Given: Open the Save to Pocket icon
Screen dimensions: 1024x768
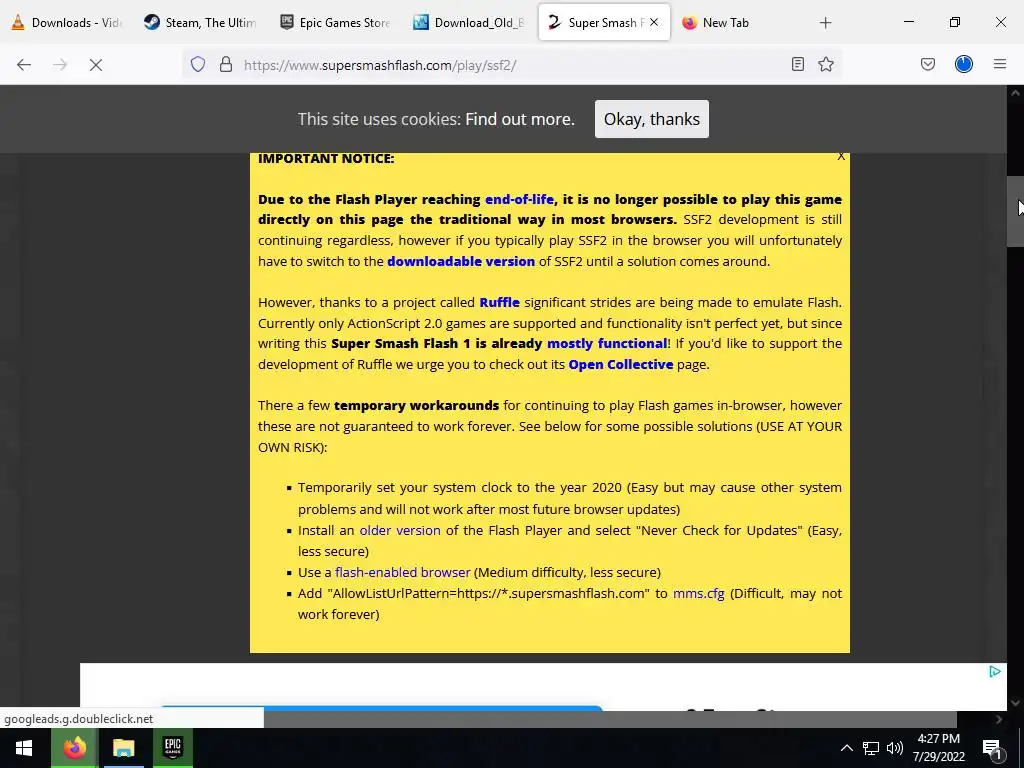Looking at the screenshot, I should [x=928, y=64].
